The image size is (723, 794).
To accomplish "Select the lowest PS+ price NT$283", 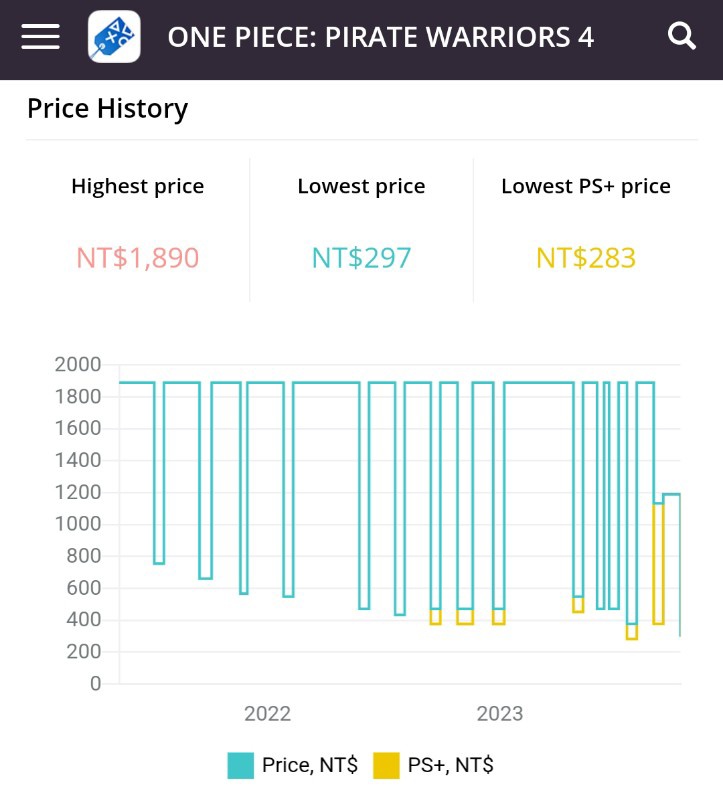I will tap(586, 258).
